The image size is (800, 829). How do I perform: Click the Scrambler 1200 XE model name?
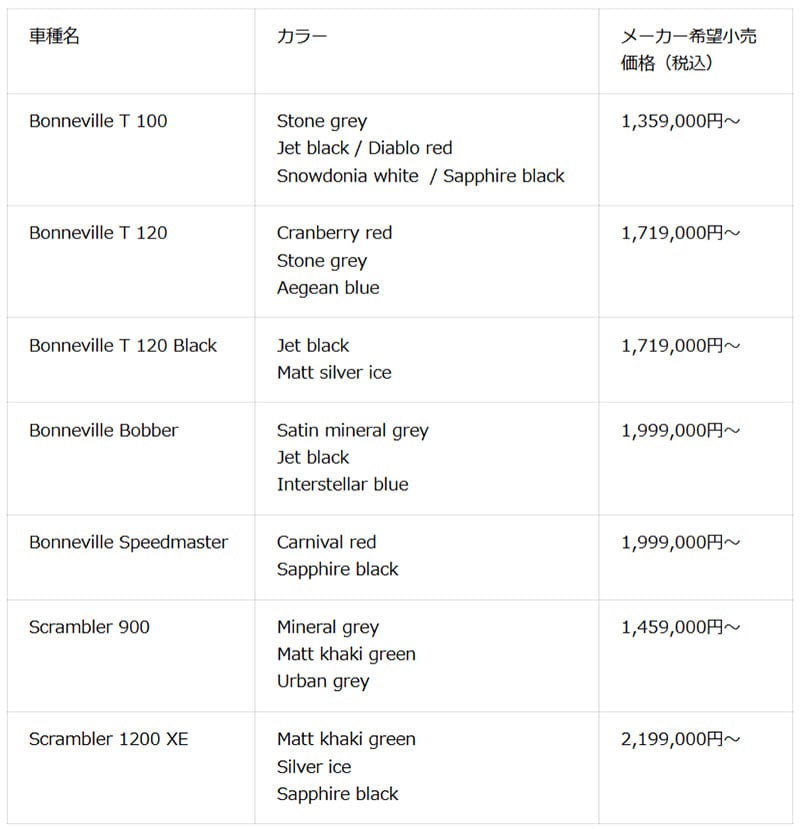[x=108, y=739]
